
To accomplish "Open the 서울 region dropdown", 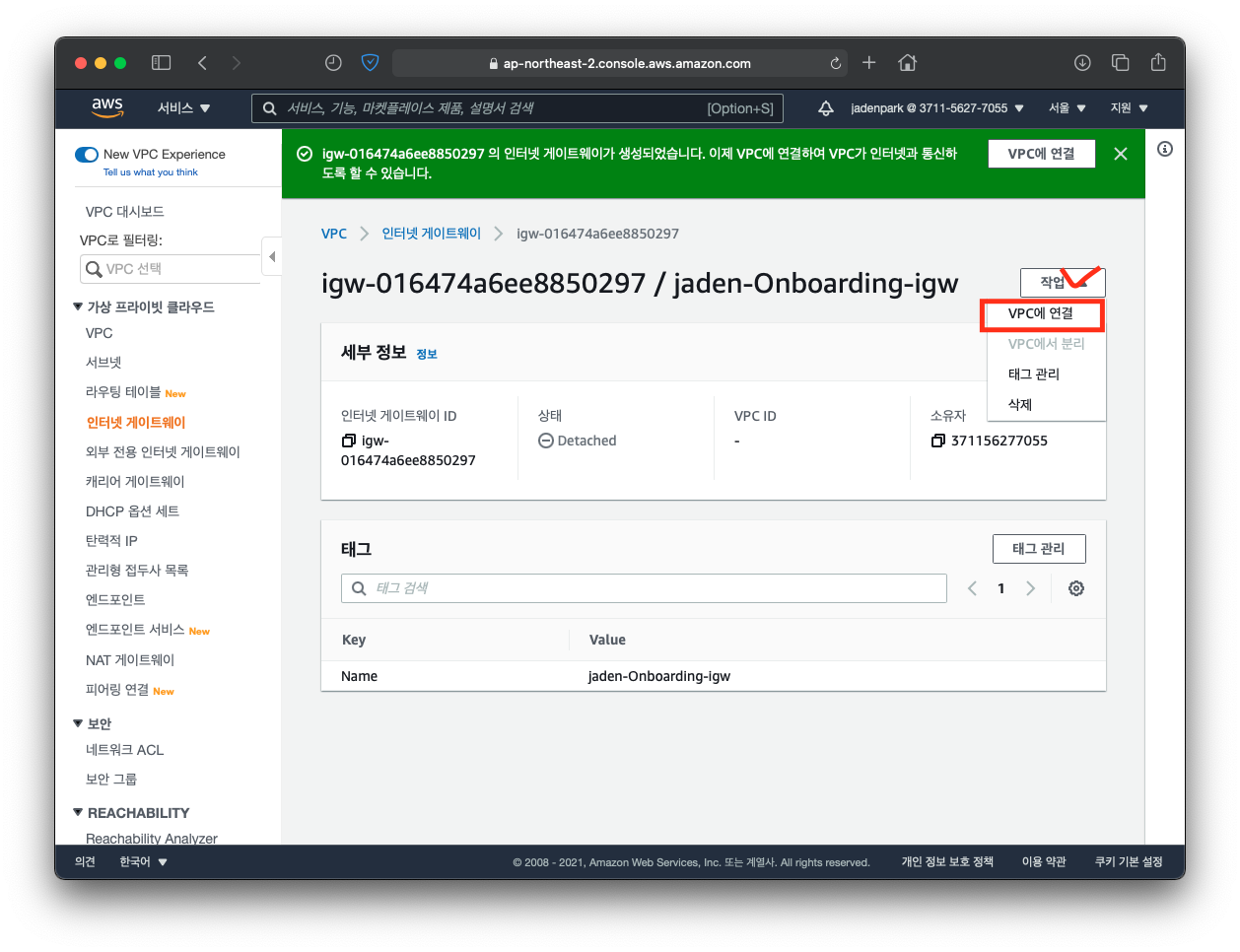I will tap(1067, 108).
